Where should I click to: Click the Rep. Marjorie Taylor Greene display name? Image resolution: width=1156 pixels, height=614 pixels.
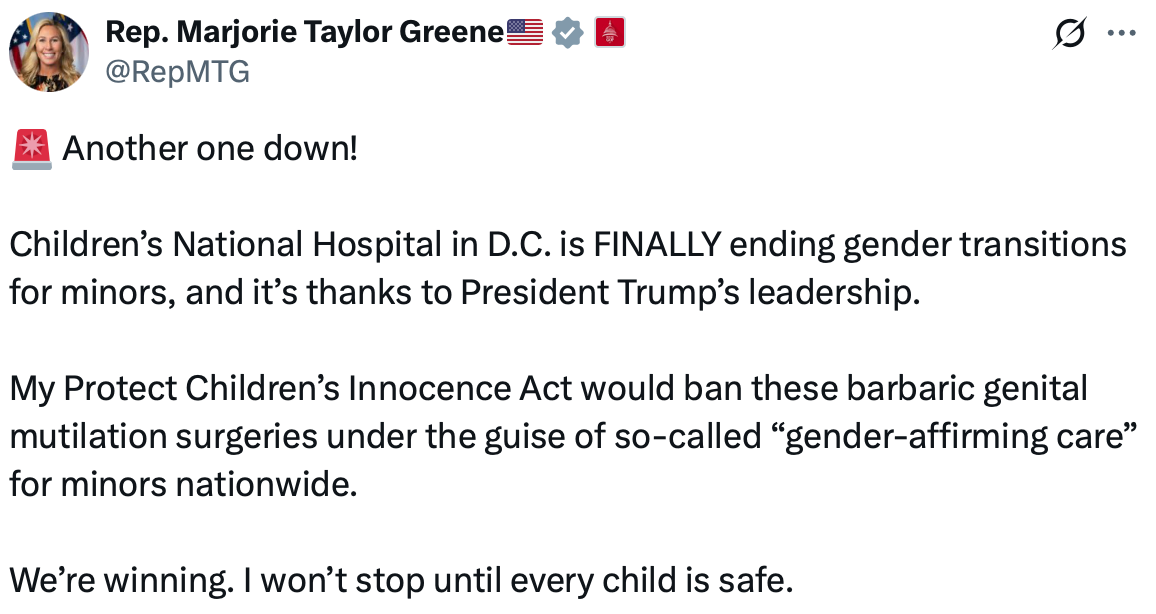[x=304, y=32]
